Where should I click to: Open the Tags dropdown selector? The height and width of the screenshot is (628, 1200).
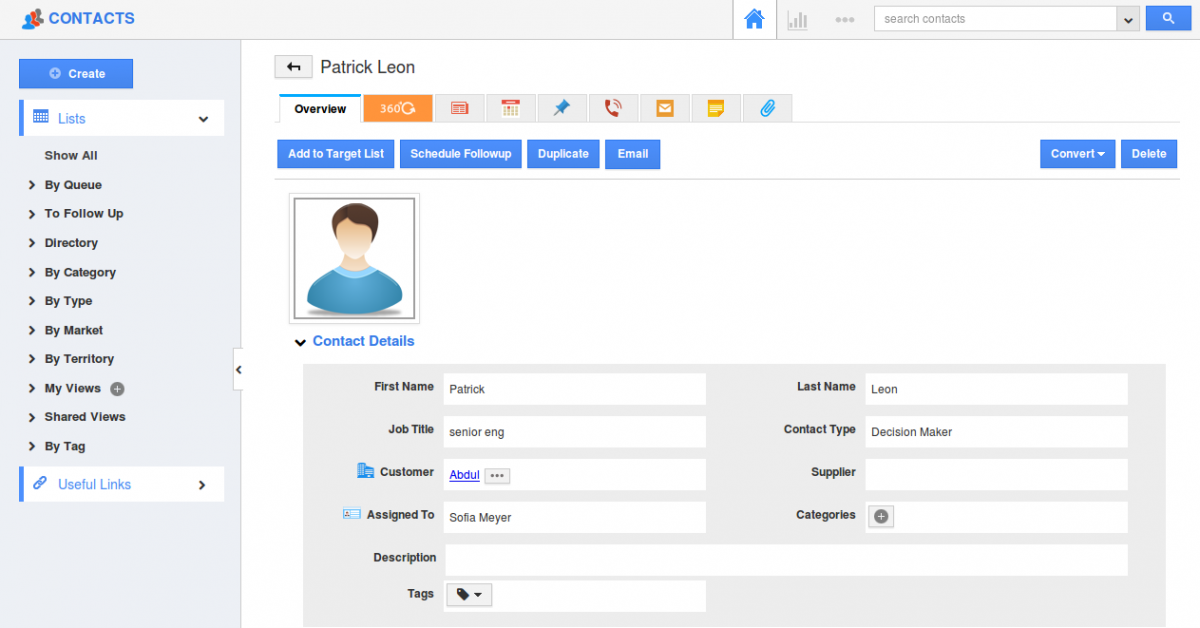coord(468,594)
